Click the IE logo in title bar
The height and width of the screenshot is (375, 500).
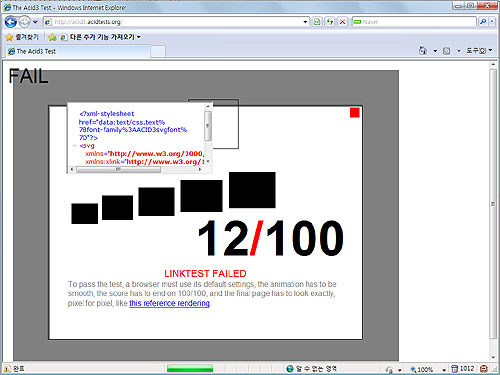pos(7,7)
